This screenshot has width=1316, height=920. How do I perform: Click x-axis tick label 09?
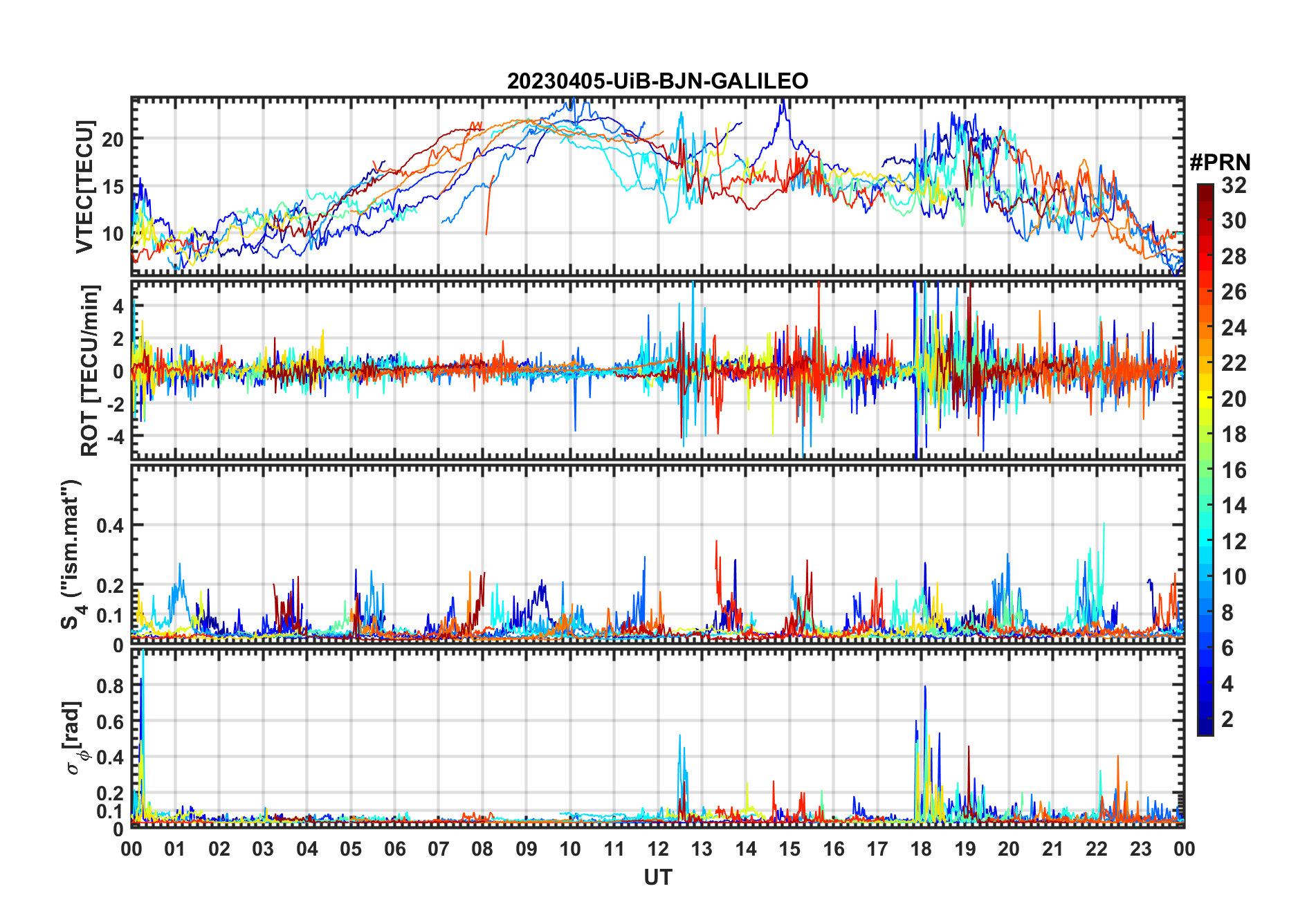click(x=527, y=849)
